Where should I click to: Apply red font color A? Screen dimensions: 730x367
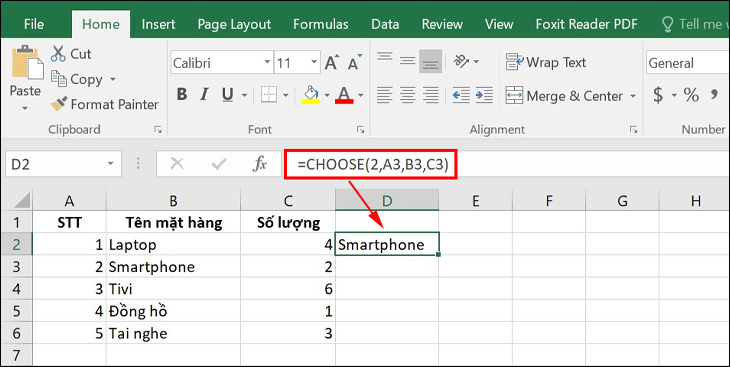coord(344,95)
